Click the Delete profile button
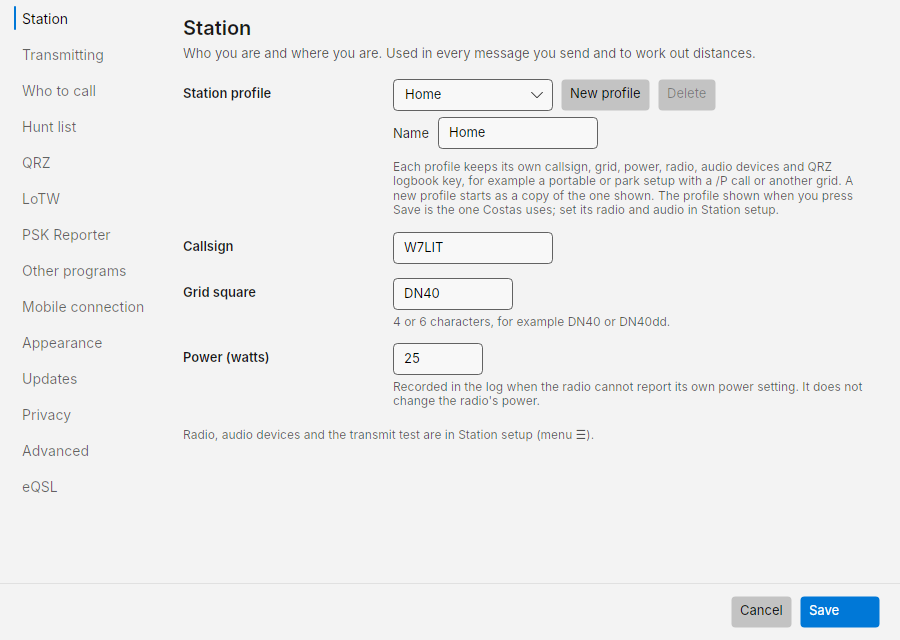 [x=686, y=94]
